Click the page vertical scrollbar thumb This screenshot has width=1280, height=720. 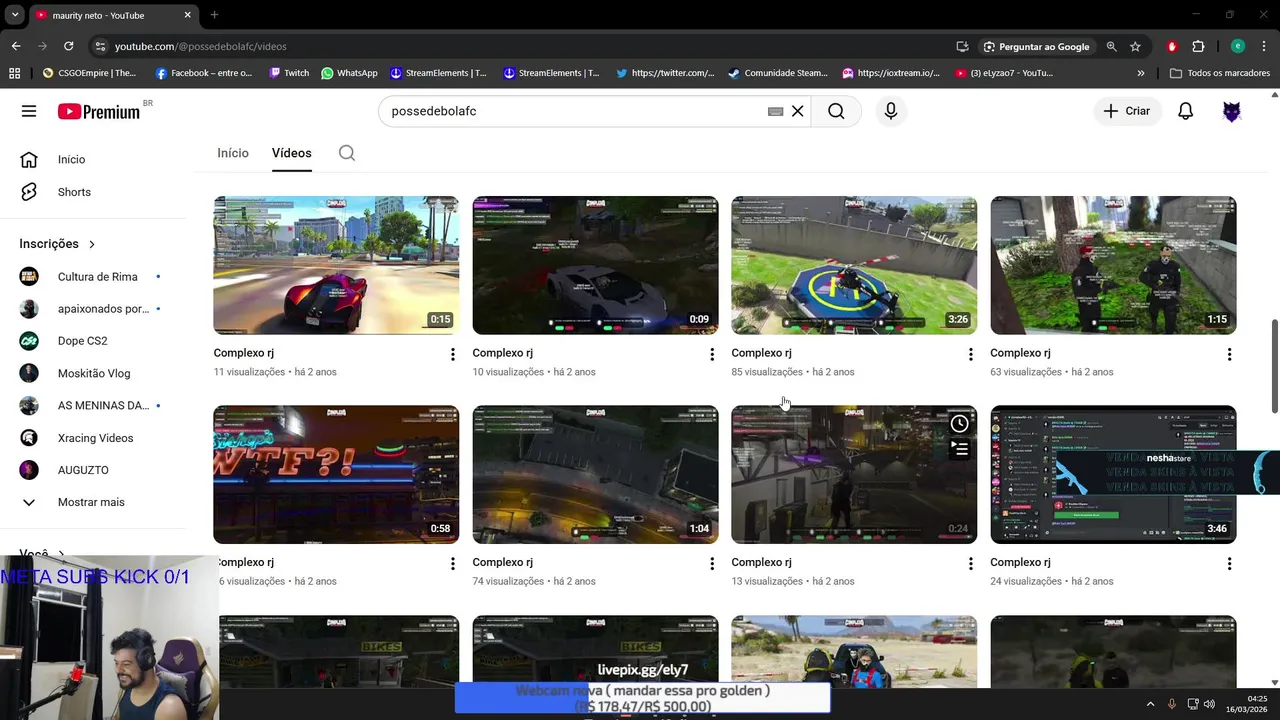click(x=1274, y=366)
